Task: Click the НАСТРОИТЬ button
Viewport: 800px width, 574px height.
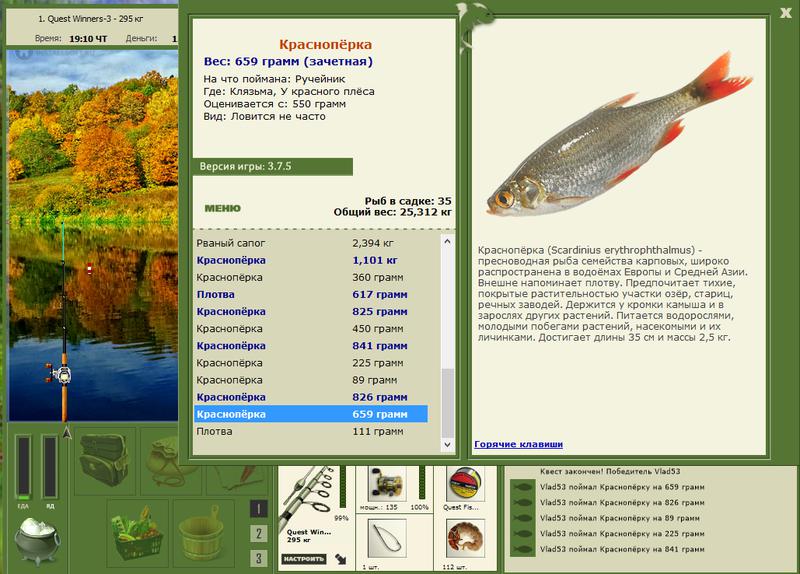Action: pyautogui.click(x=304, y=559)
